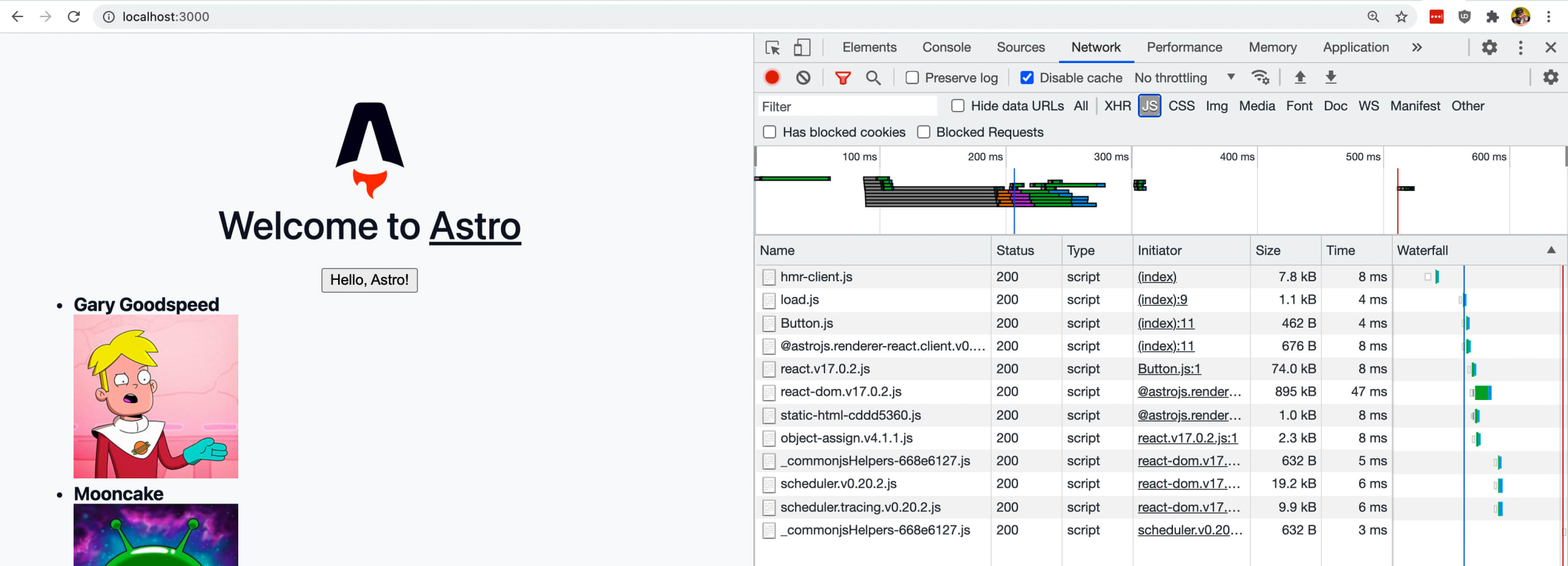Show more DevTools tabs chevron
The image size is (1568, 566).
1416,47
